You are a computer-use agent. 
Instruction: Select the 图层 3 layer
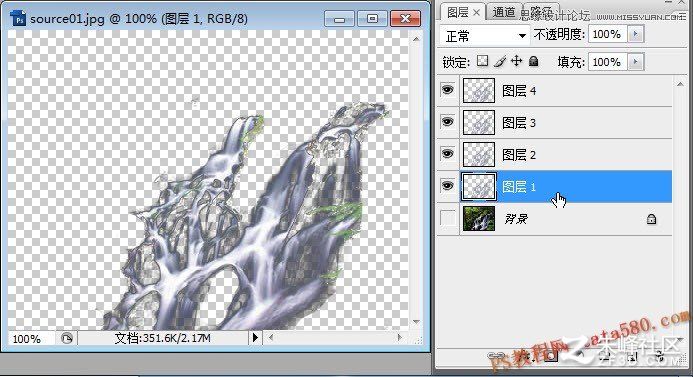click(566, 122)
